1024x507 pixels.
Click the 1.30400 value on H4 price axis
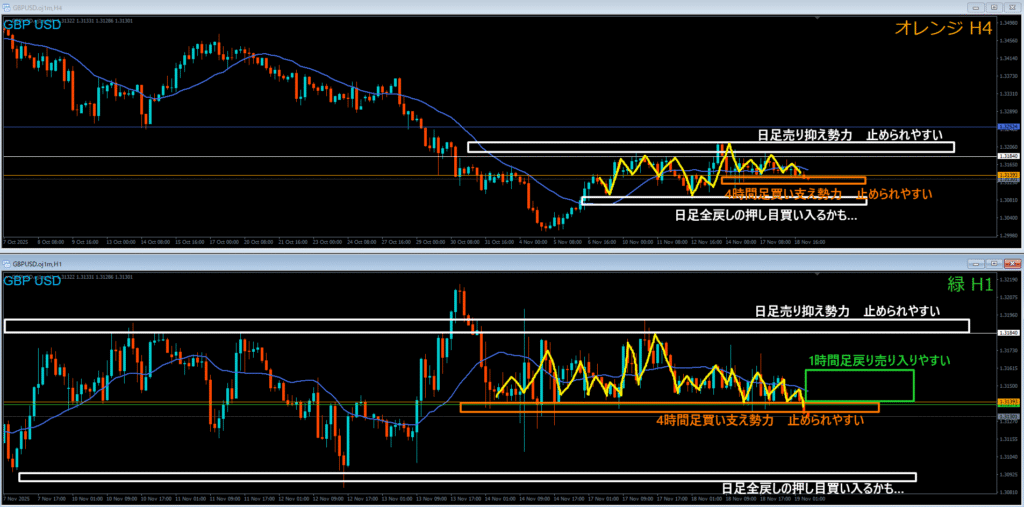tap(1009, 218)
